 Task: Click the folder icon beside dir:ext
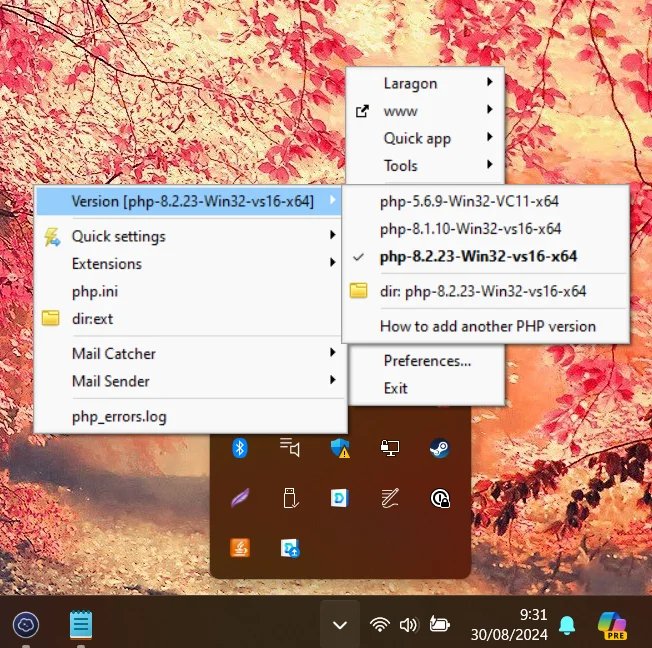coord(51,318)
